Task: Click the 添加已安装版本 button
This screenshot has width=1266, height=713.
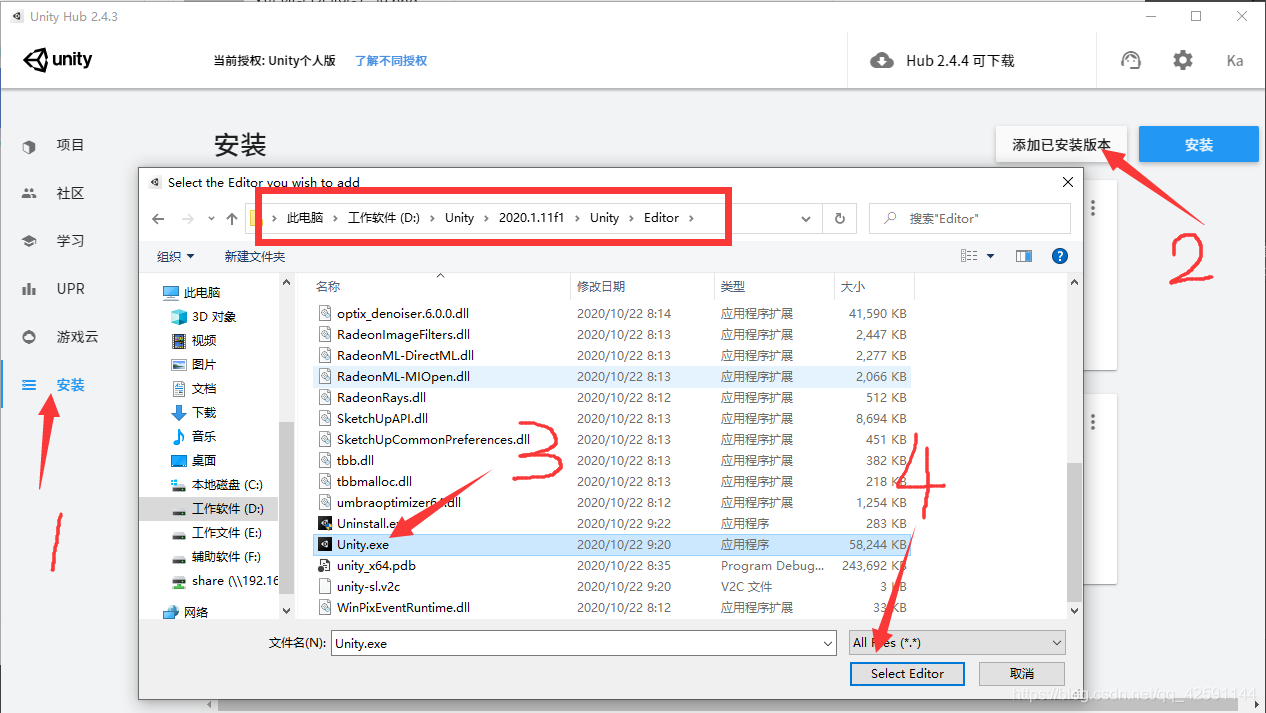Action: pyautogui.click(x=1061, y=144)
